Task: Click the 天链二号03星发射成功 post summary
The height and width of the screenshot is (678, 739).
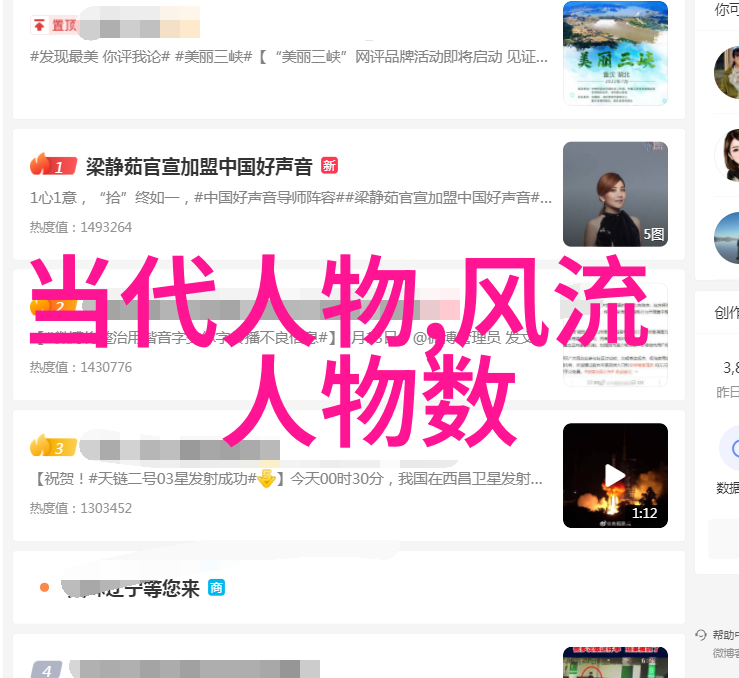Action: [x=288, y=479]
